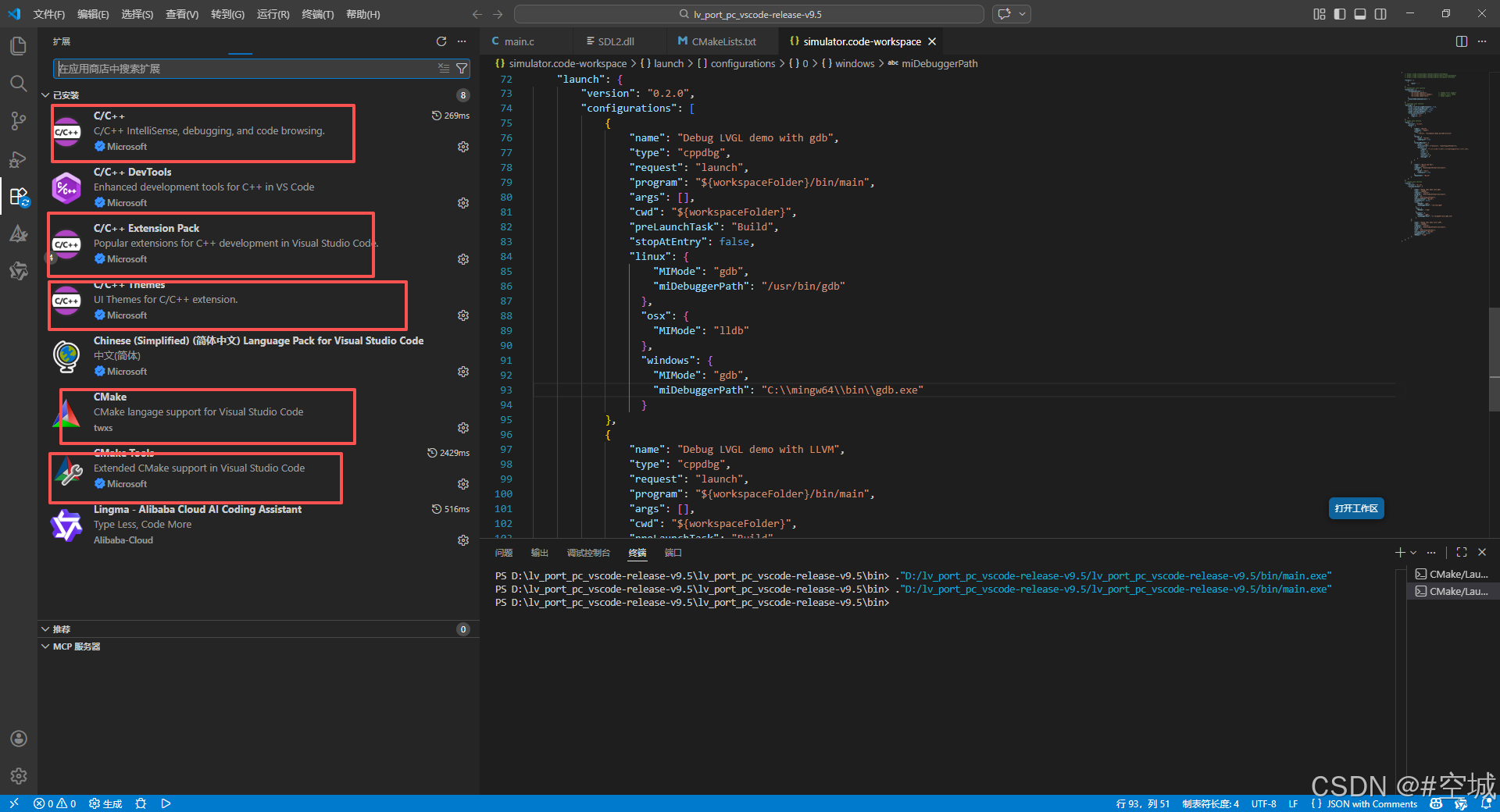The width and height of the screenshot is (1500, 812).
Task: Open the Source Control view
Action: coord(18,121)
